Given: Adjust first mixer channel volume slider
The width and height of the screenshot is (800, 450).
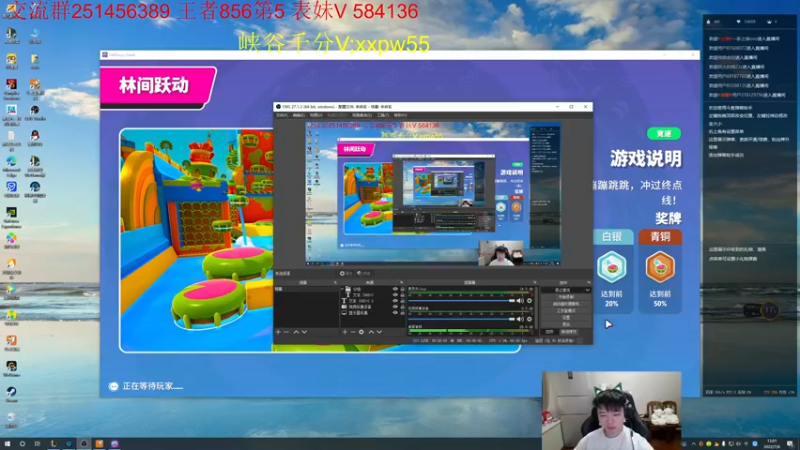Looking at the screenshot, I should (x=462, y=301).
